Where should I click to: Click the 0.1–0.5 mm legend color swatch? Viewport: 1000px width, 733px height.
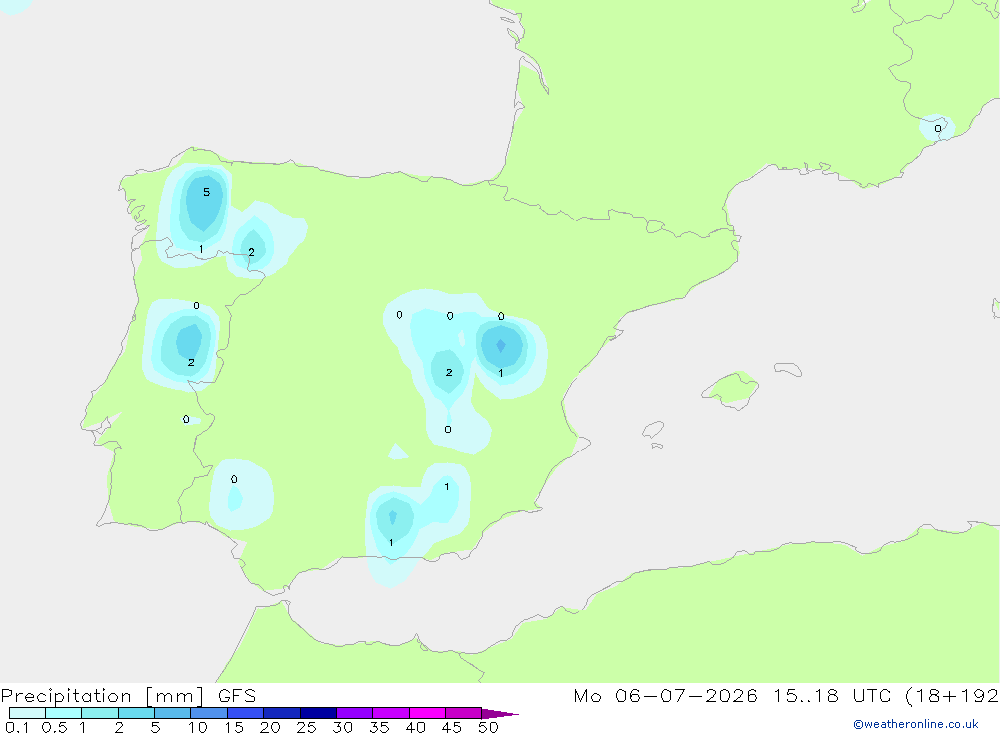(x=27, y=713)
